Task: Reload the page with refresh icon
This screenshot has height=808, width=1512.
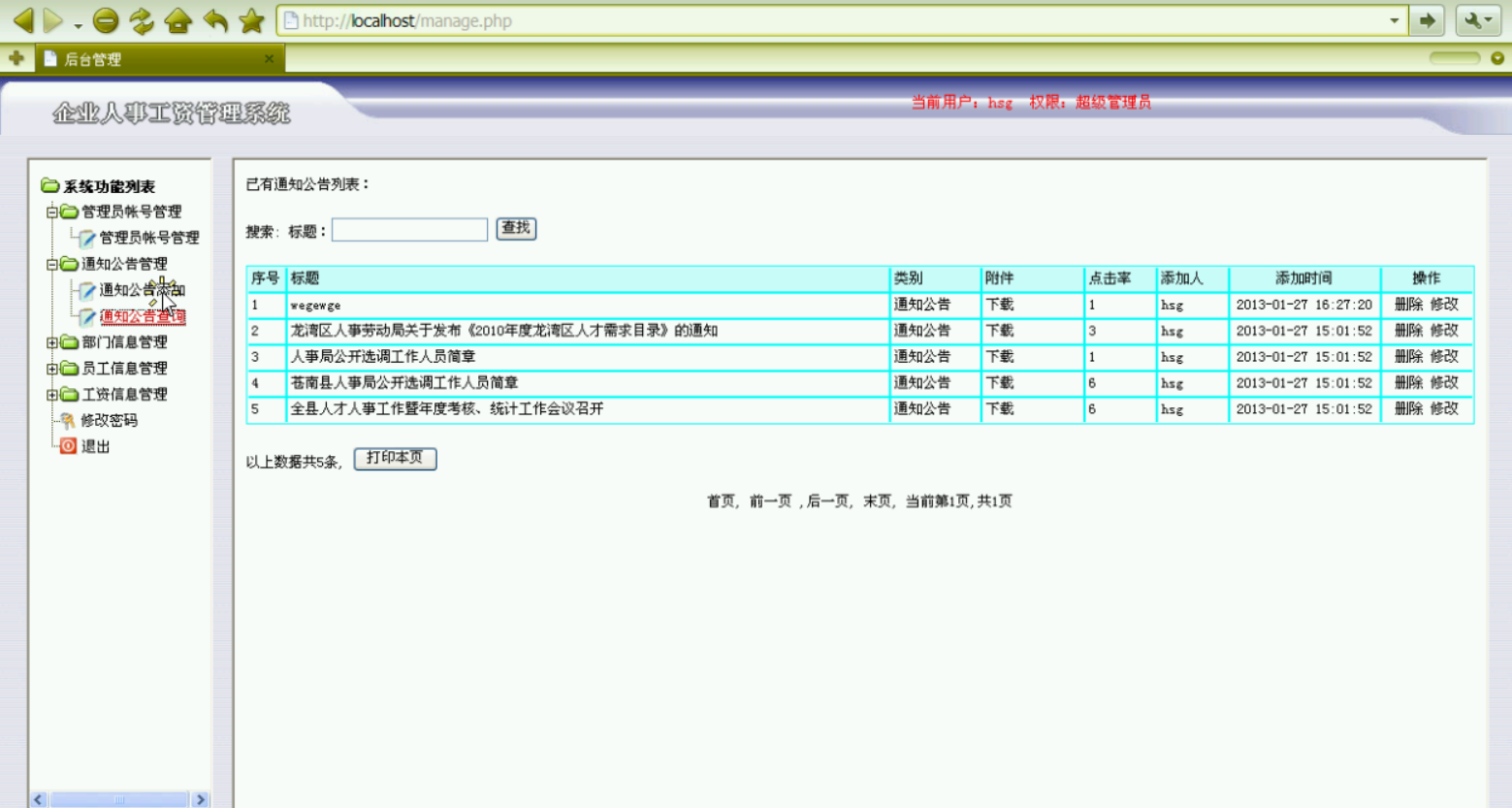Action: coord(142,20)
